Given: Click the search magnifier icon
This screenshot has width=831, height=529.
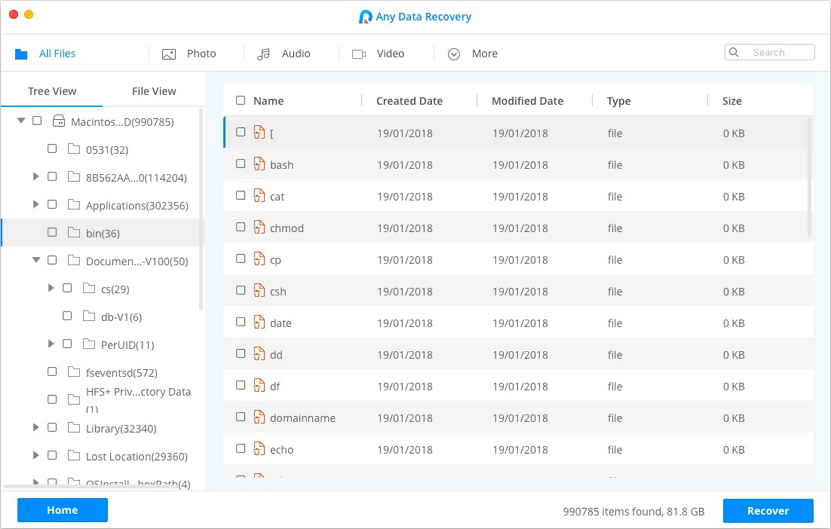Looking at the screenshot, I should click(734, 52).
